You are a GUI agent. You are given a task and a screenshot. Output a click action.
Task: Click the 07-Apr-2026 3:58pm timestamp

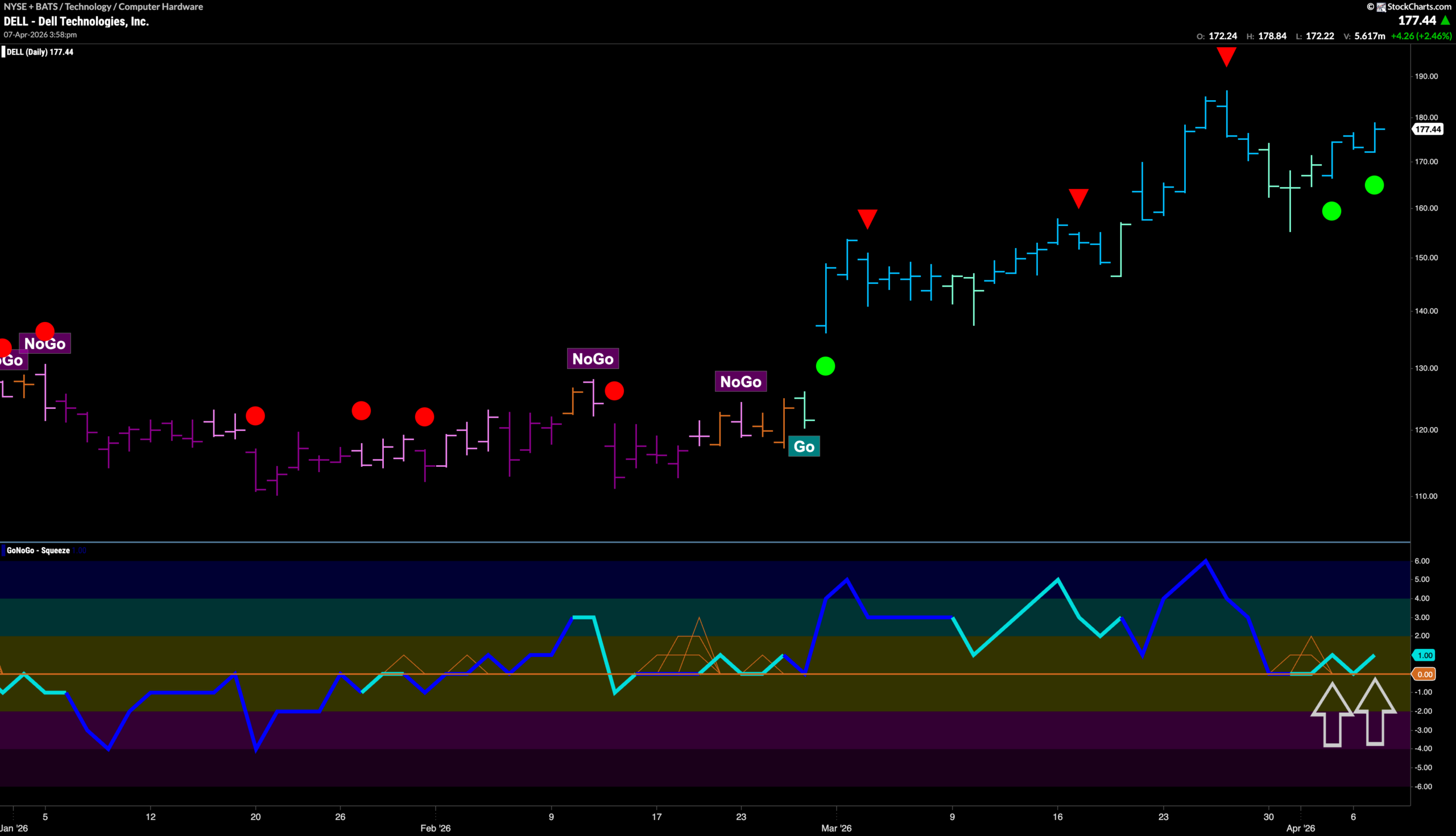(40, 35)
